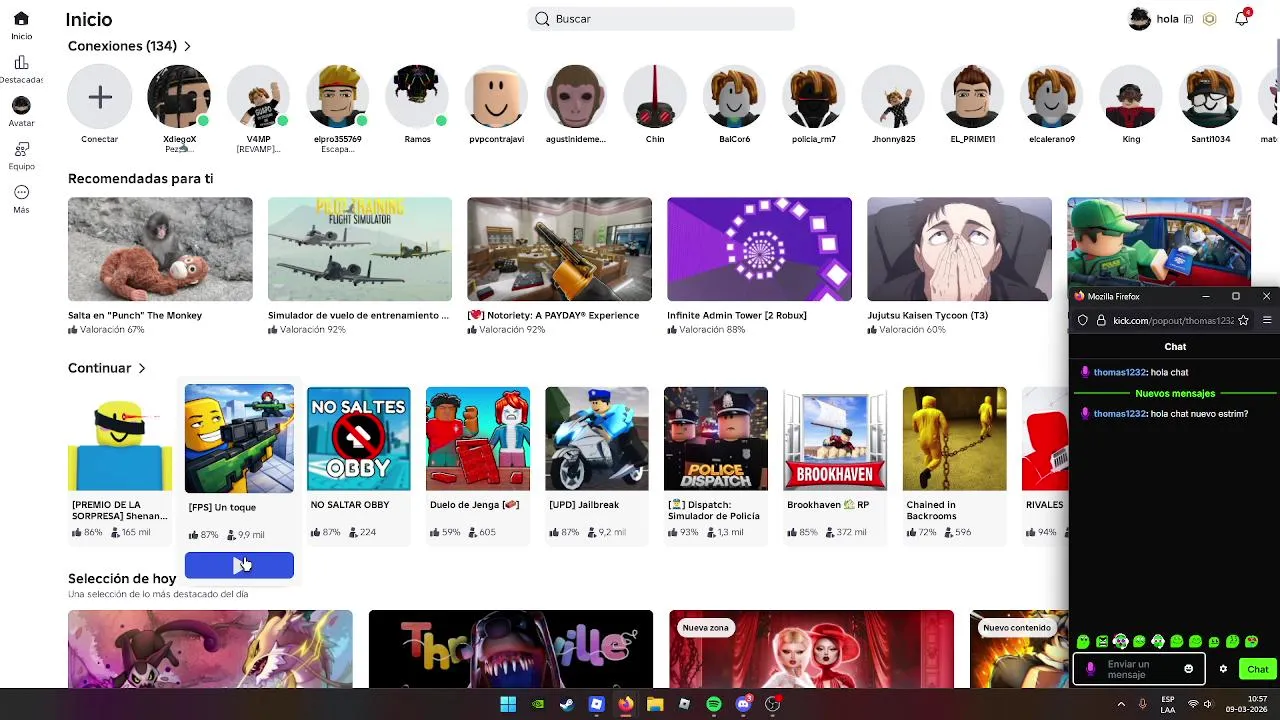Click Recomendadas para ti heading
The height and width of the screenshot is (720, 1280).
point(140,178)
